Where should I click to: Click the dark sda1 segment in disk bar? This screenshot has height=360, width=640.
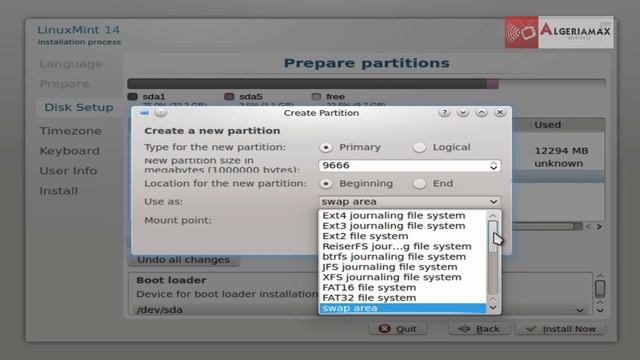(x=307, y=84)
